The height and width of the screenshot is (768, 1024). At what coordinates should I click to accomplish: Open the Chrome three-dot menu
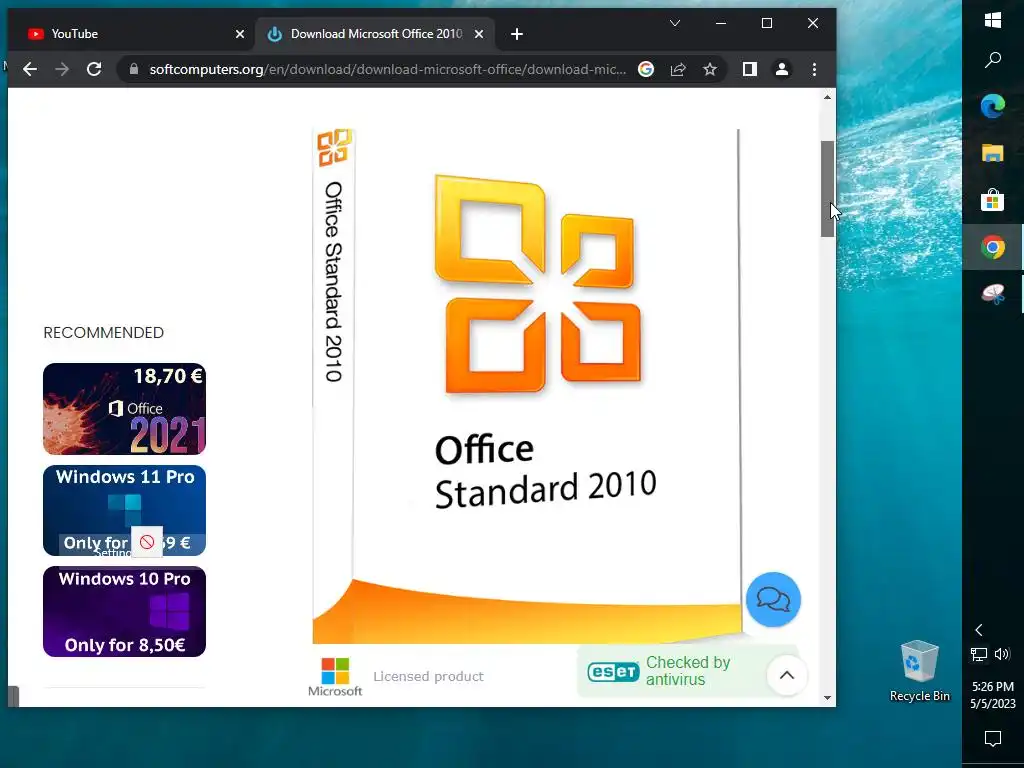click(814, 69)
